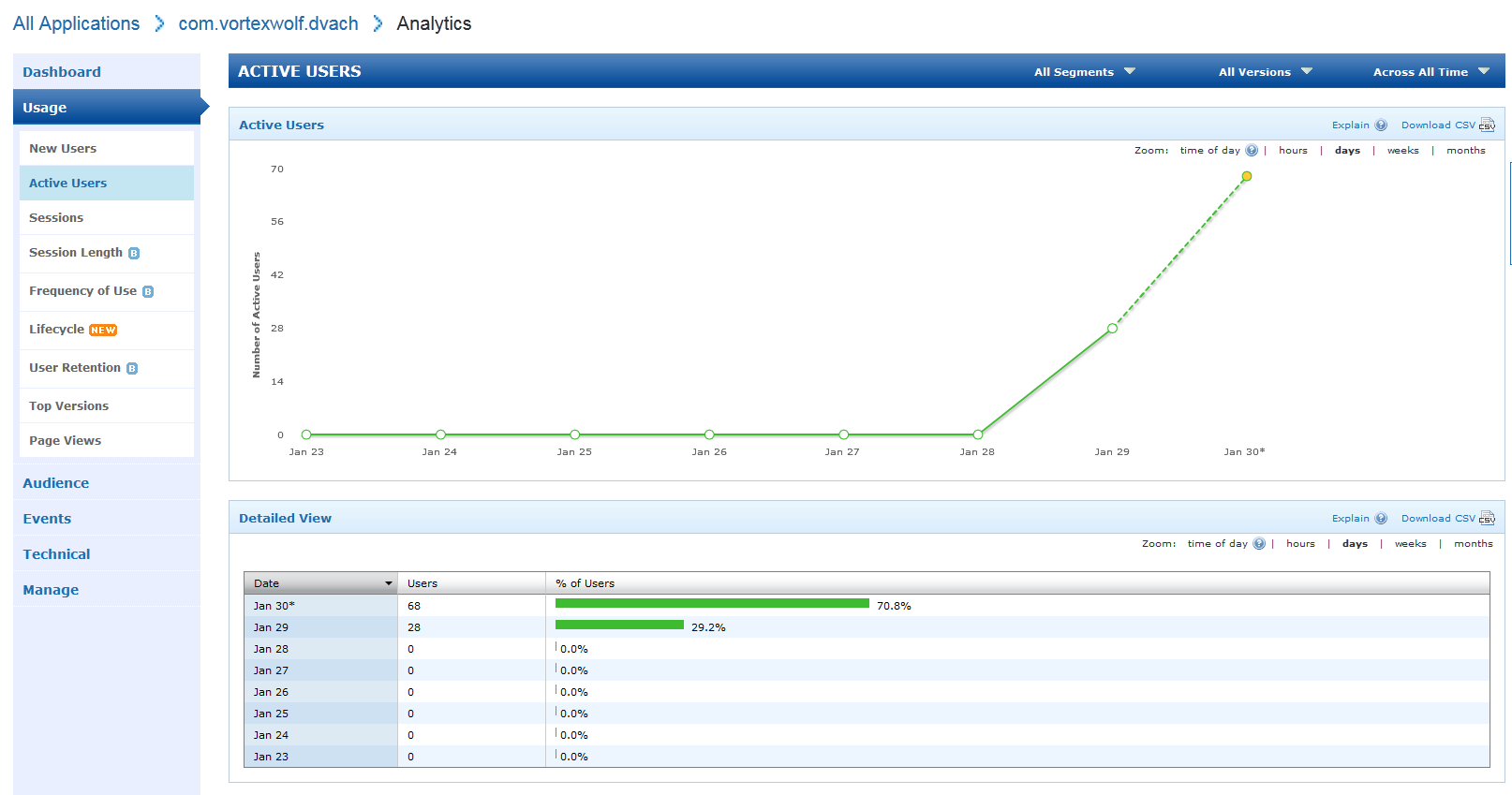
Task: Select Active Users in sidebar
Action: pyautogui.click(x=106, y=184)
